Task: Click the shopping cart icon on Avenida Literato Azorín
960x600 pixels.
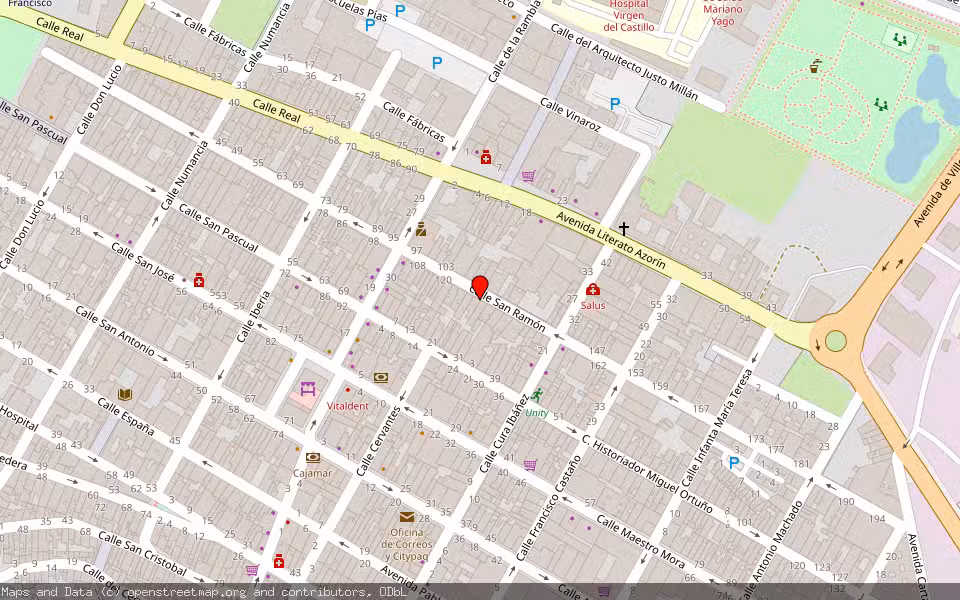Action: pyautogui.click(x=528, y=175)
